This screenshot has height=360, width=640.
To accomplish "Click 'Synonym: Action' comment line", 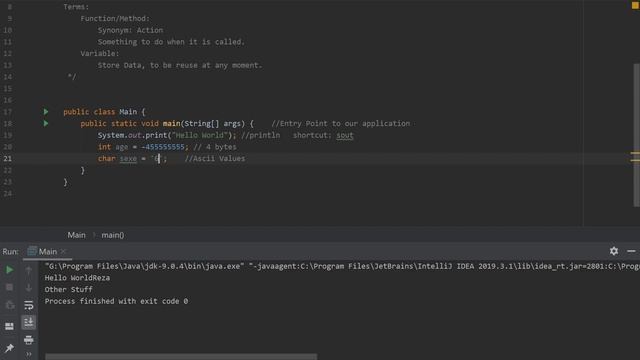I will point(130,30).
